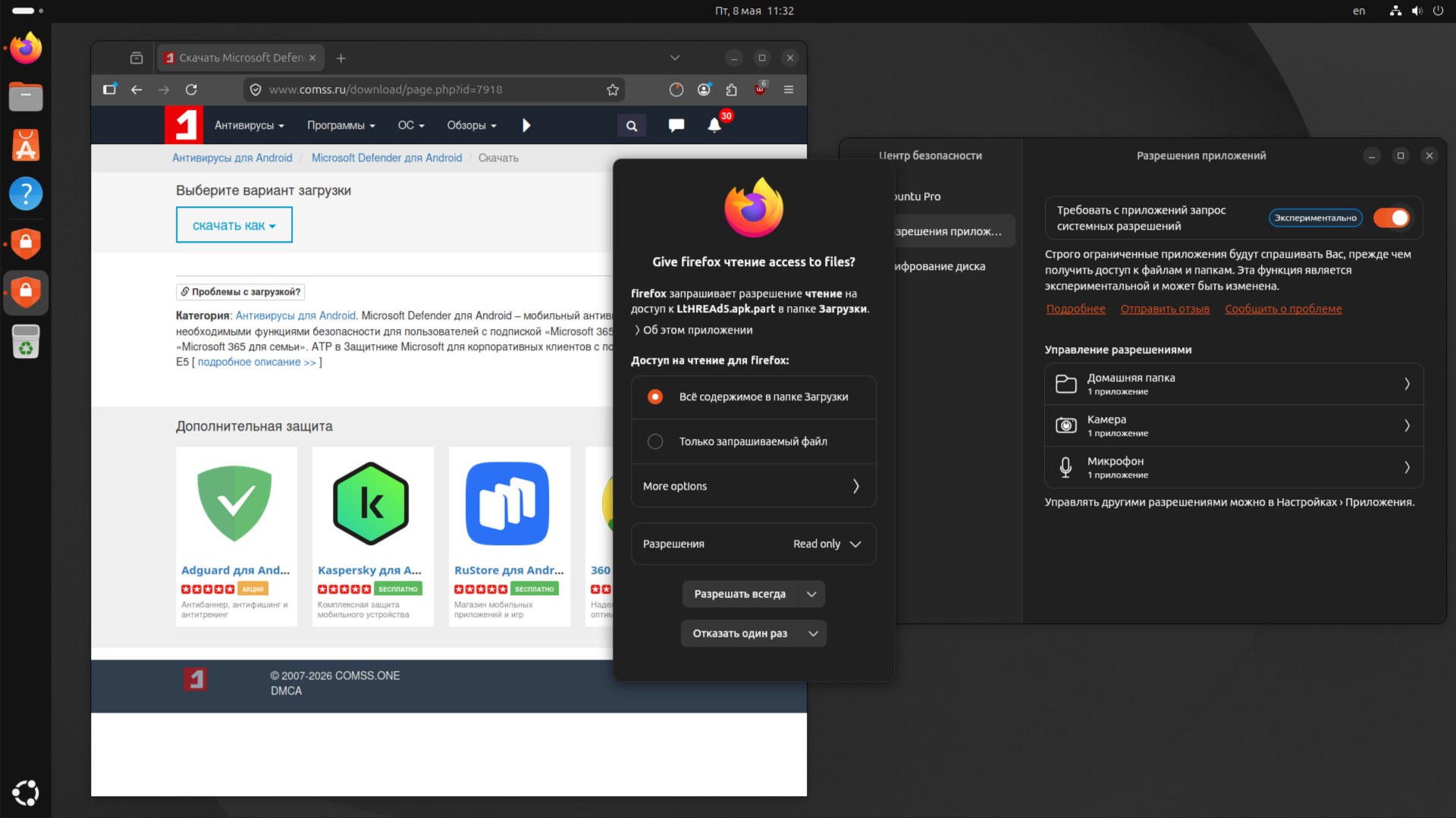This screenshot has width=1456, height=818.
Task: Open the Kaspersky app thumbnail
Action: (x=372, y=504)
